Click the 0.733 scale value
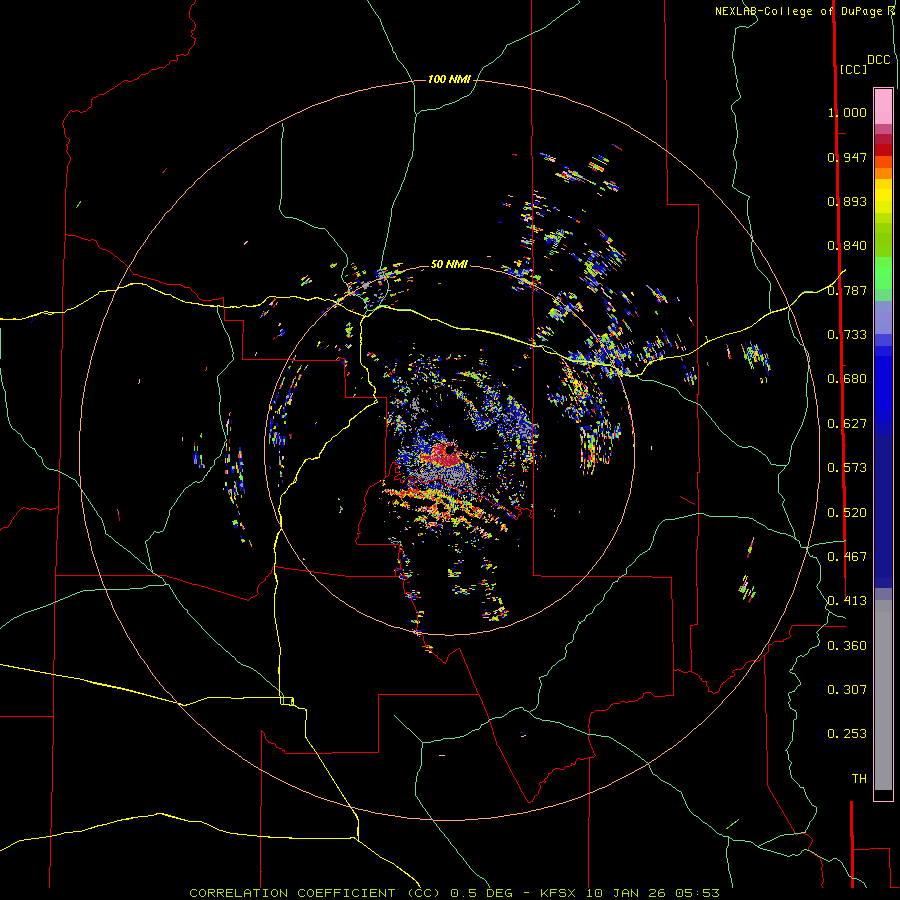The image size is (900, 900). (x=847, y=335)
